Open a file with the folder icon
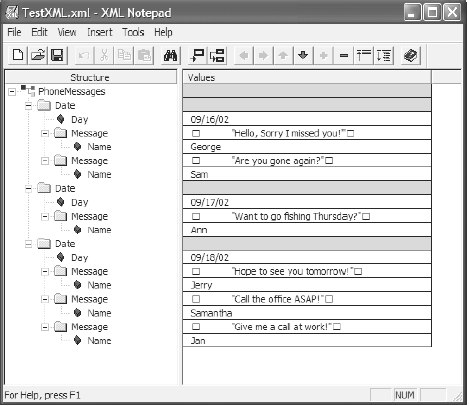 point(38,55)
